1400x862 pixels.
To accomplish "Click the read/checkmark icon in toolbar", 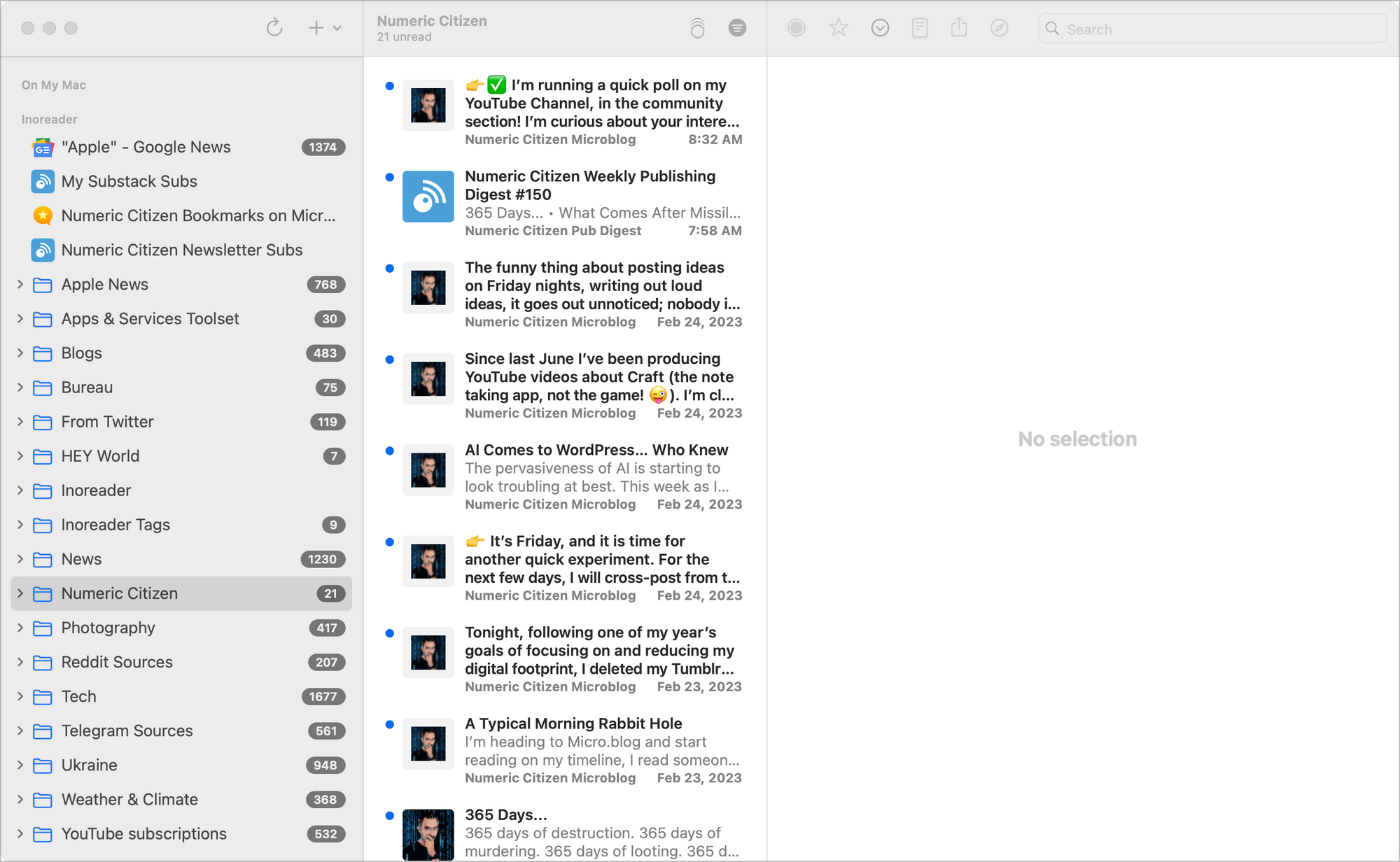I will click(x=879, y=28).
